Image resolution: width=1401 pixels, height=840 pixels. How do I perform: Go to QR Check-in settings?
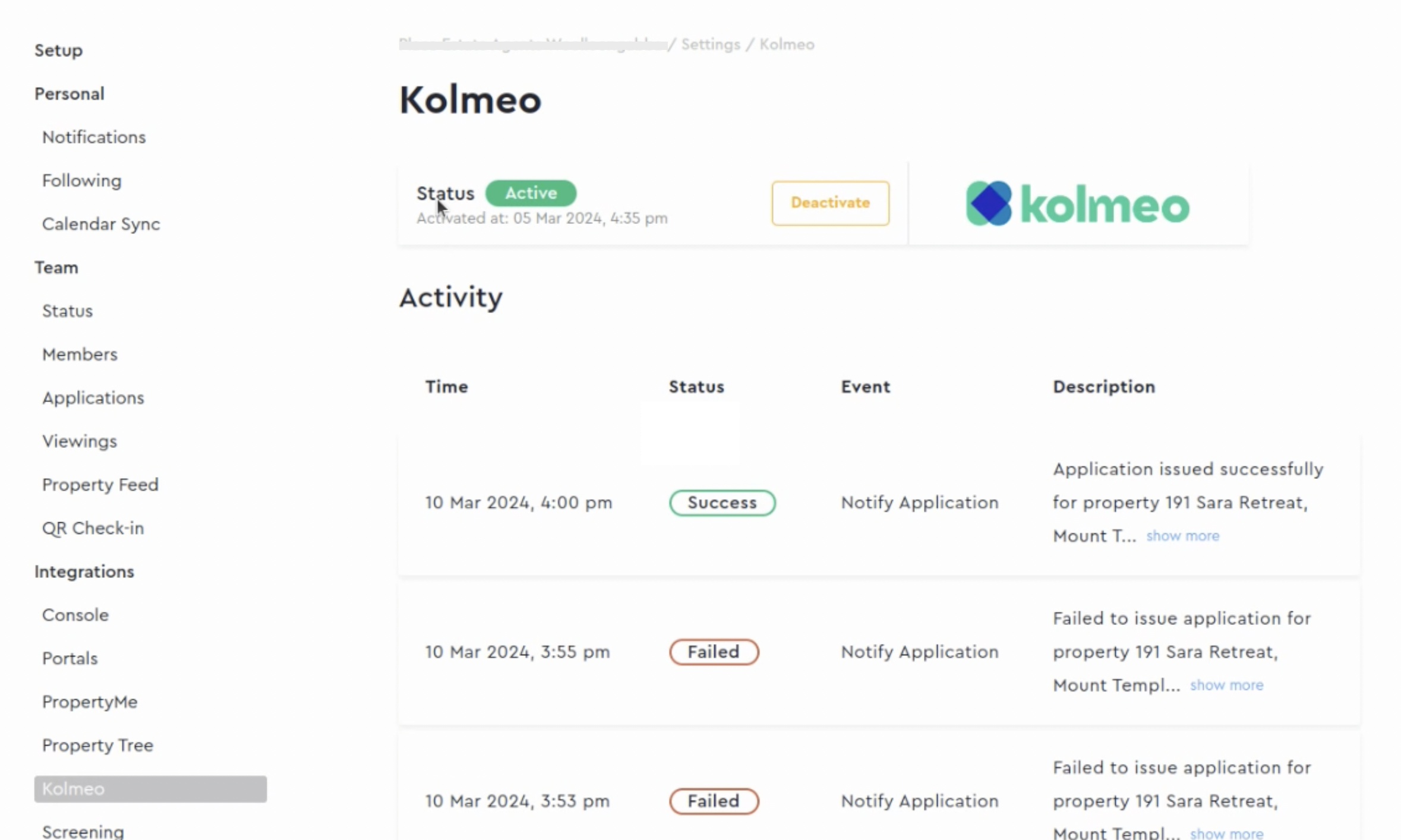pos(93,528)
